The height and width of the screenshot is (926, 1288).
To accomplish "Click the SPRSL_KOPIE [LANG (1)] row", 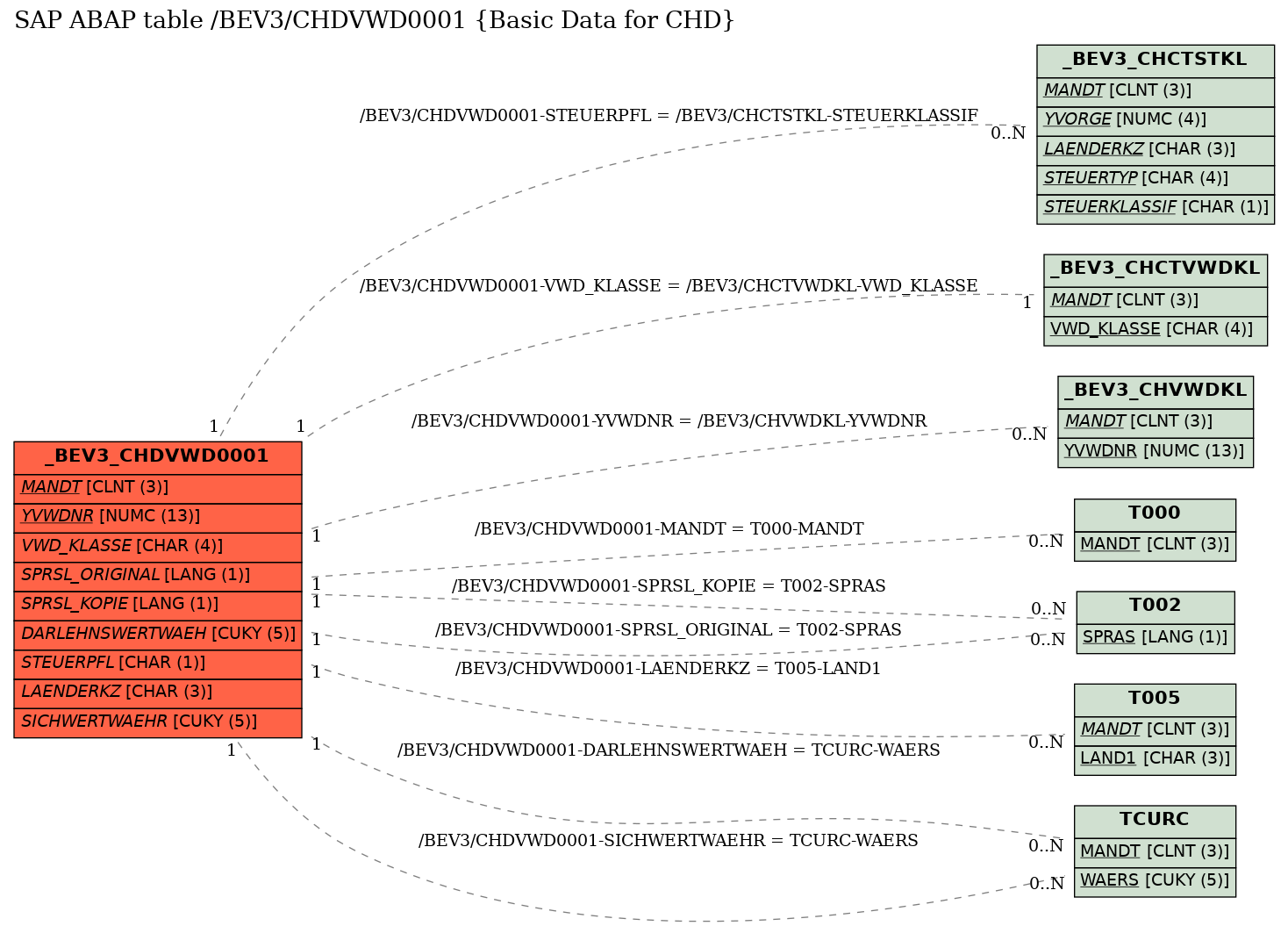I will (x=158, y=605).
